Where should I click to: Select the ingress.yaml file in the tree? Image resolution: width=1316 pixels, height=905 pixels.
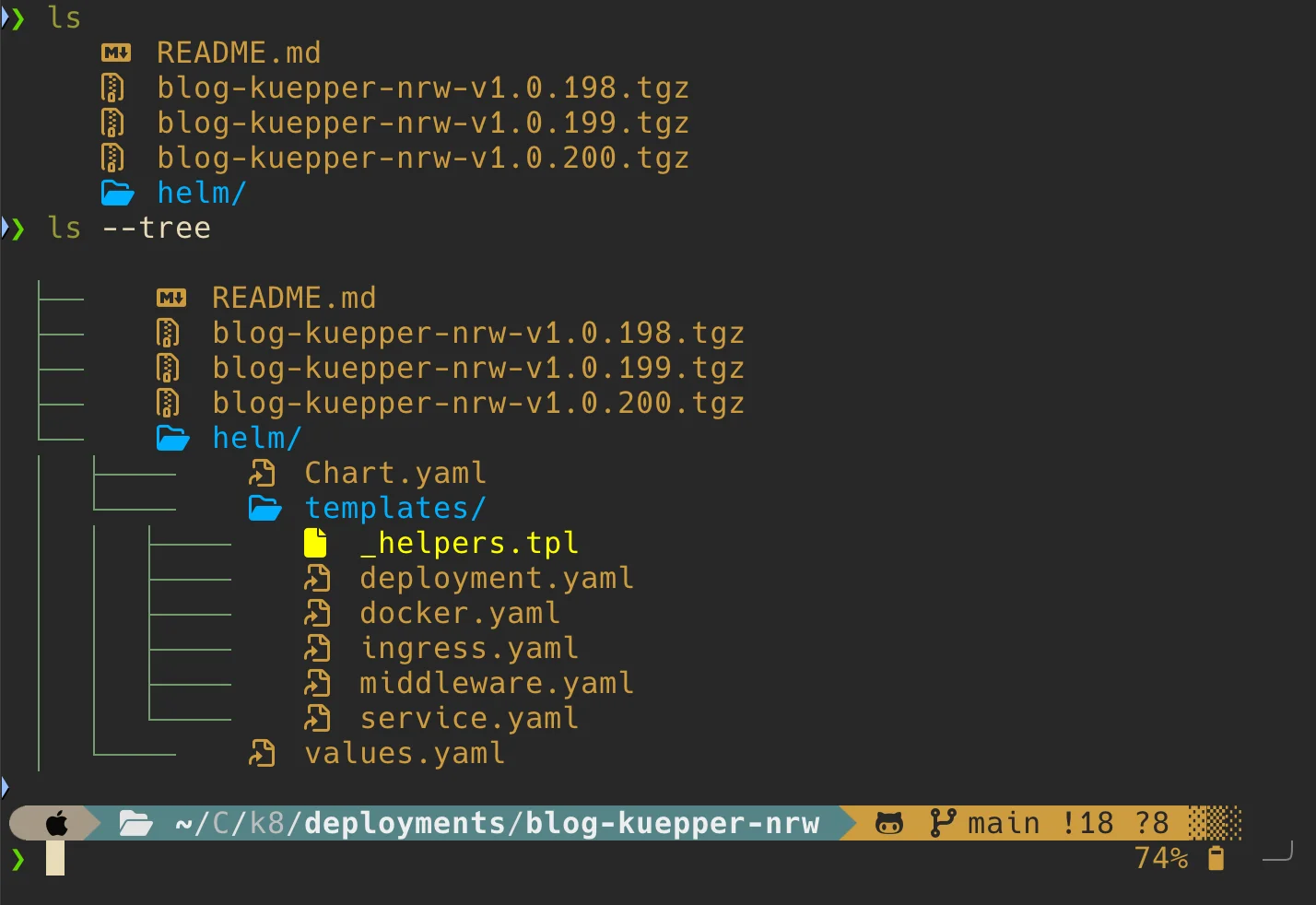point(469,648)
